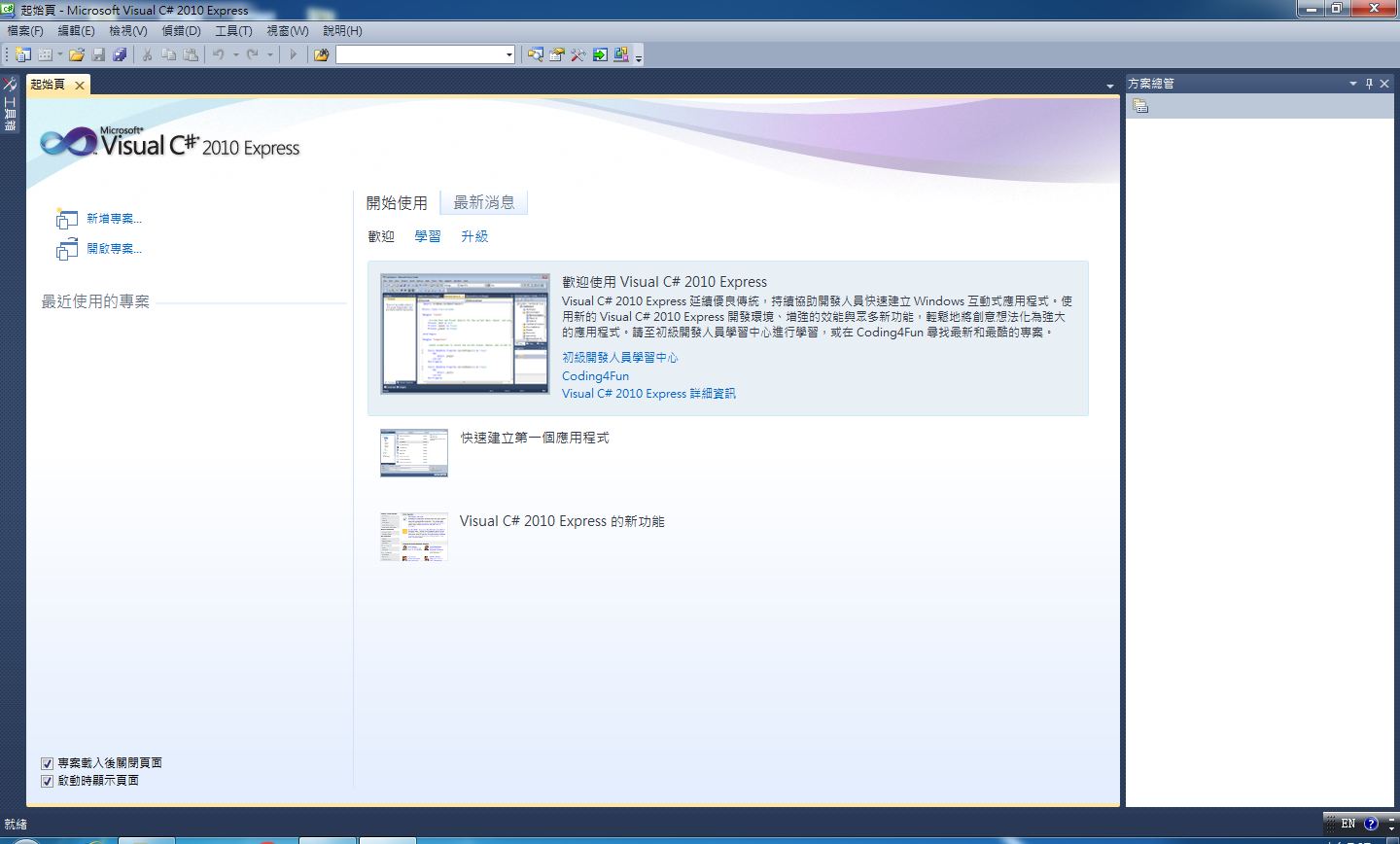Click the Open File folder toolbar icon

76,54
